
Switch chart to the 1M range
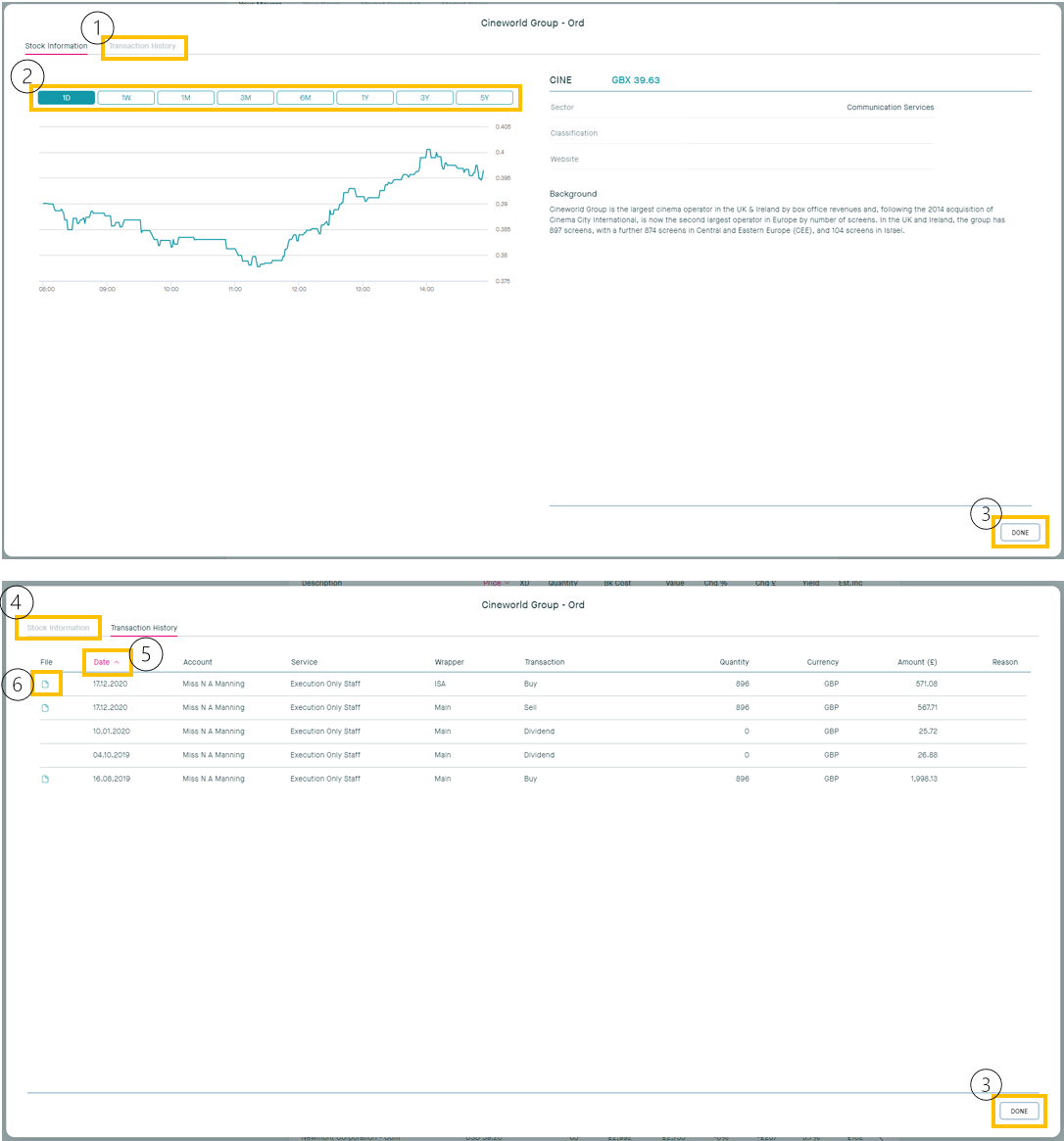(x=186, y=98)
